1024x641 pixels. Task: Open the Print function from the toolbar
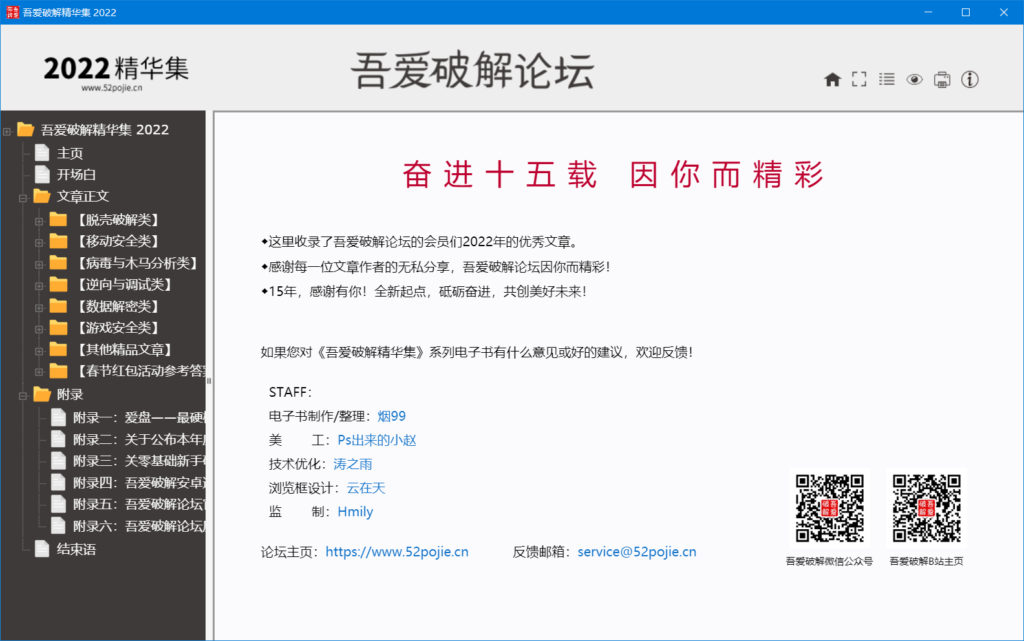coord(941,79)
